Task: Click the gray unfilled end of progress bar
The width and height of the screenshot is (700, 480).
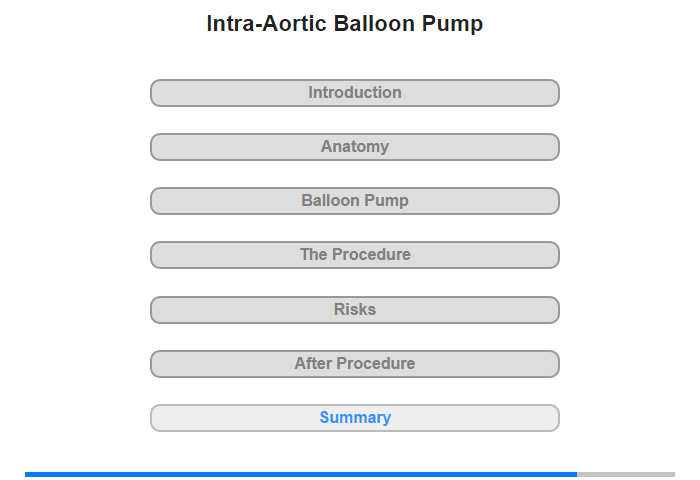Action: (x=626, y=474)
